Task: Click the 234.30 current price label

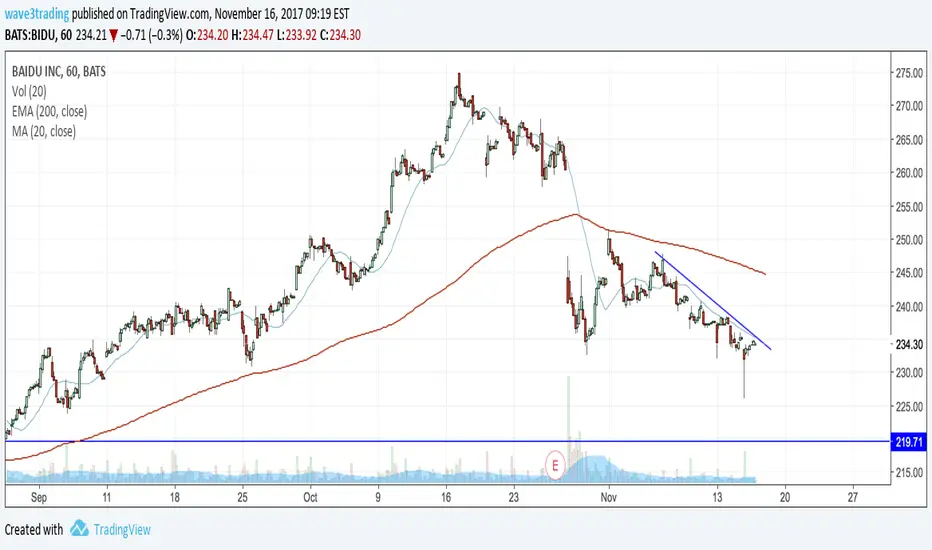Action: [909, 344]
